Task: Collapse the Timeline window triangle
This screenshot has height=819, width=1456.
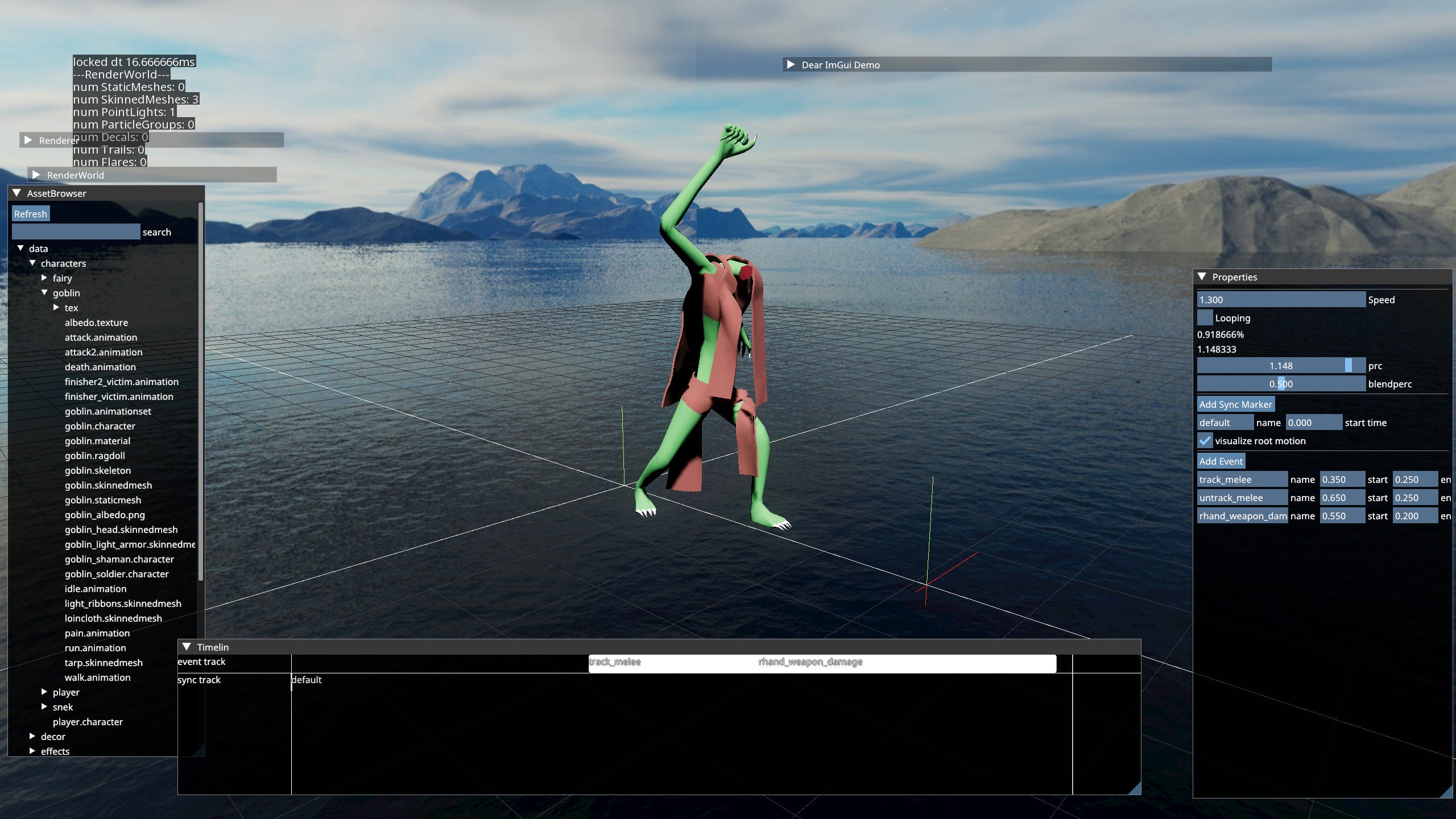Action: tap(186, 647)
